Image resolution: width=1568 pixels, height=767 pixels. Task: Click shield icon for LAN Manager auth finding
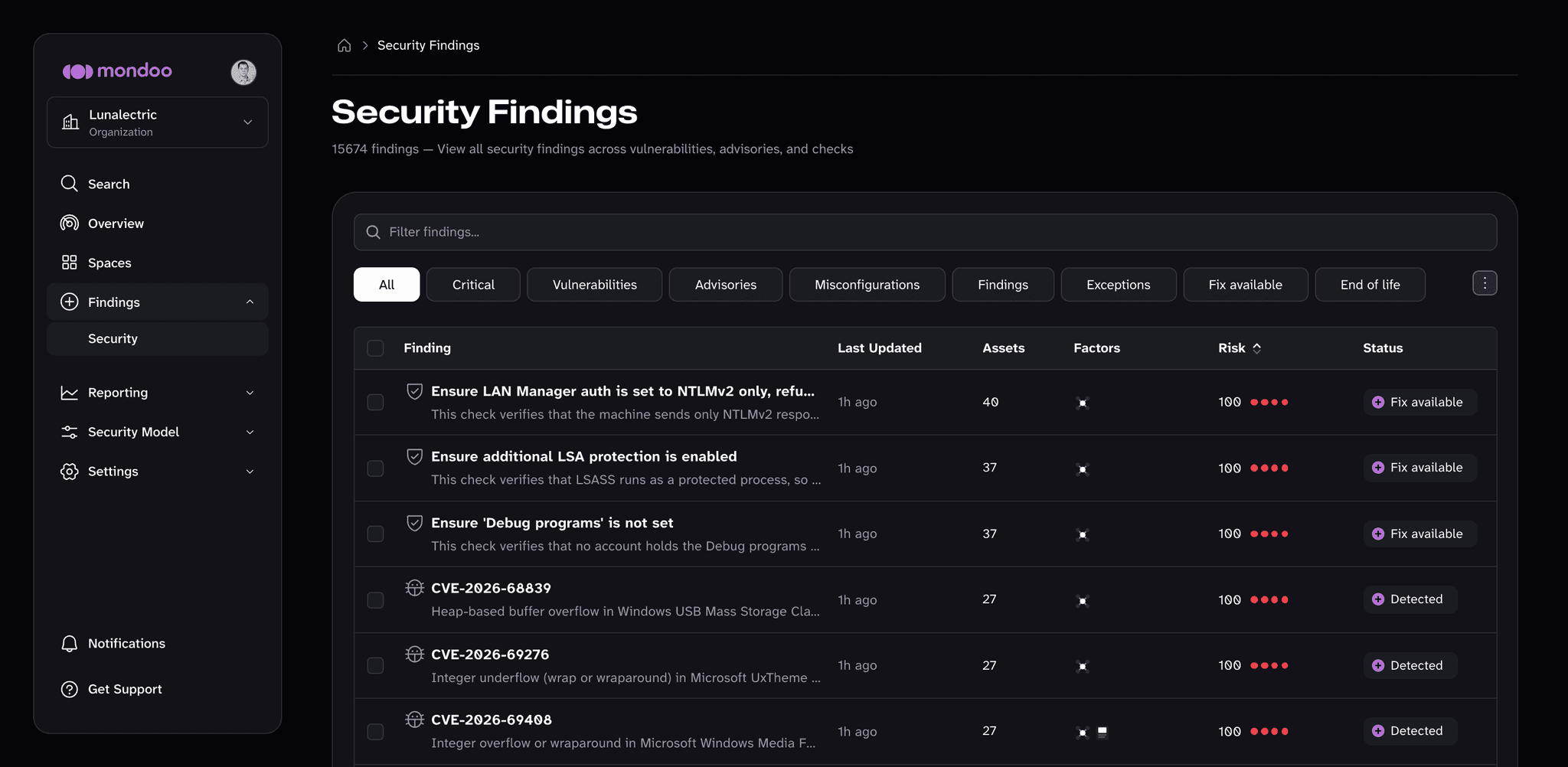[x=414, y=391]
